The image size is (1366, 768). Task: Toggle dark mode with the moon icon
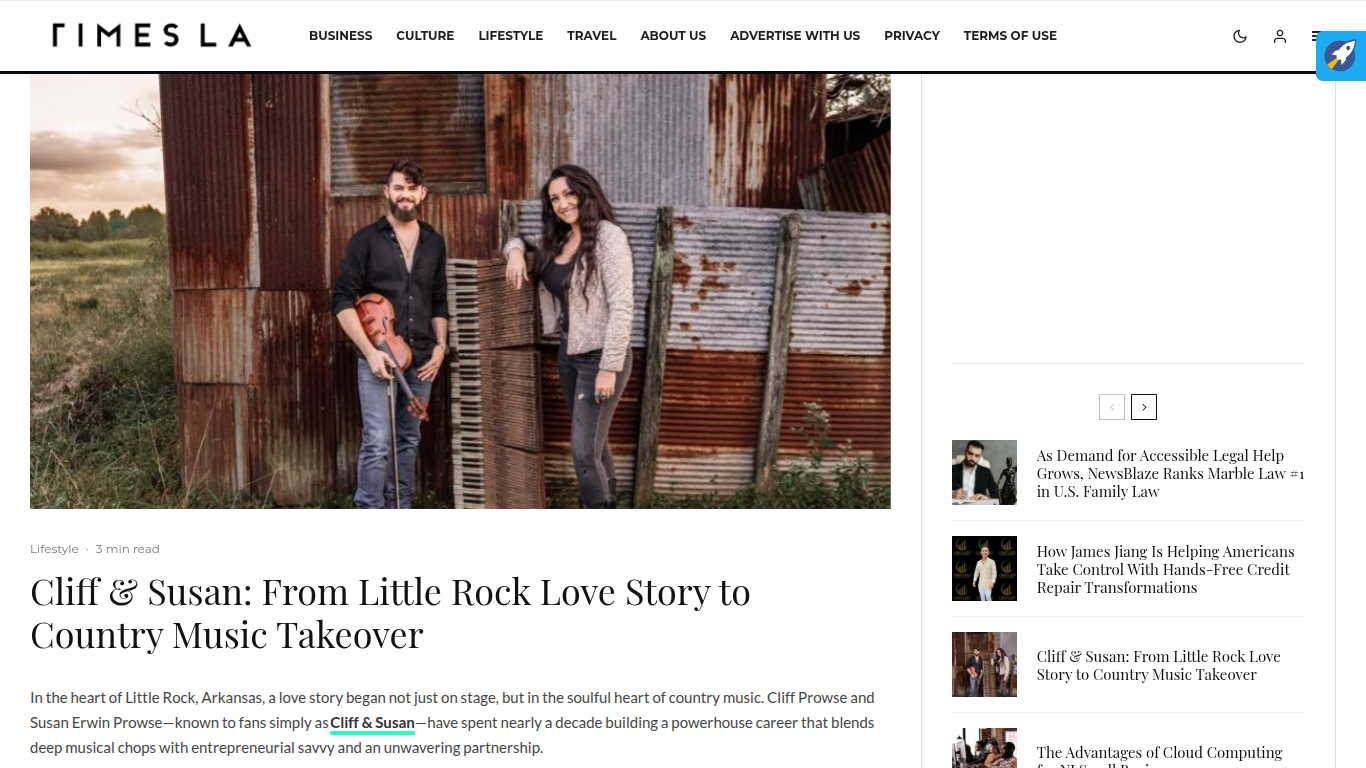pyautogui.click(x=1240, y=36)
